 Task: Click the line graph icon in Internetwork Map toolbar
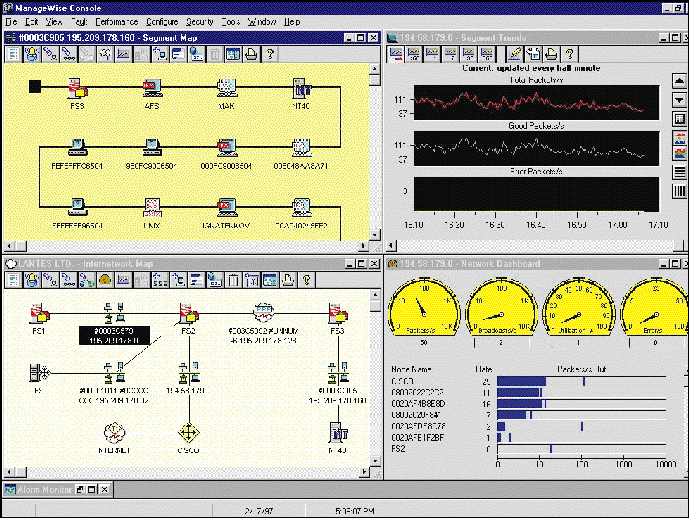click(x=123, y=280)
